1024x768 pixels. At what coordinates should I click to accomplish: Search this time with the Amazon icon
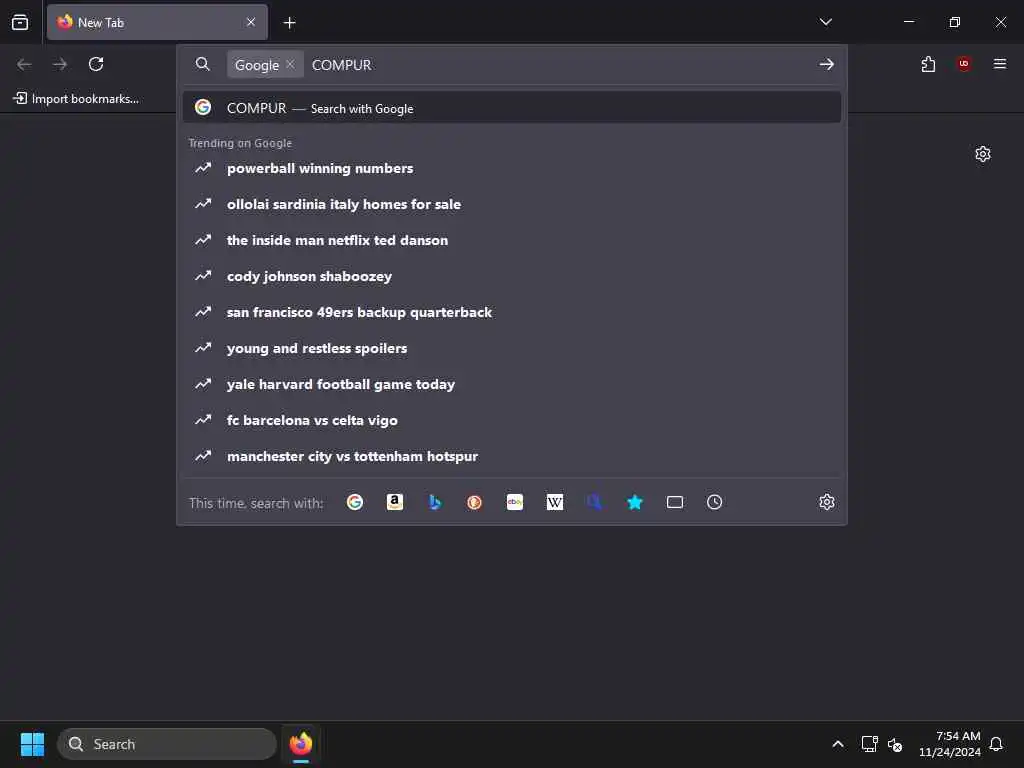click(x=394, y=502)
